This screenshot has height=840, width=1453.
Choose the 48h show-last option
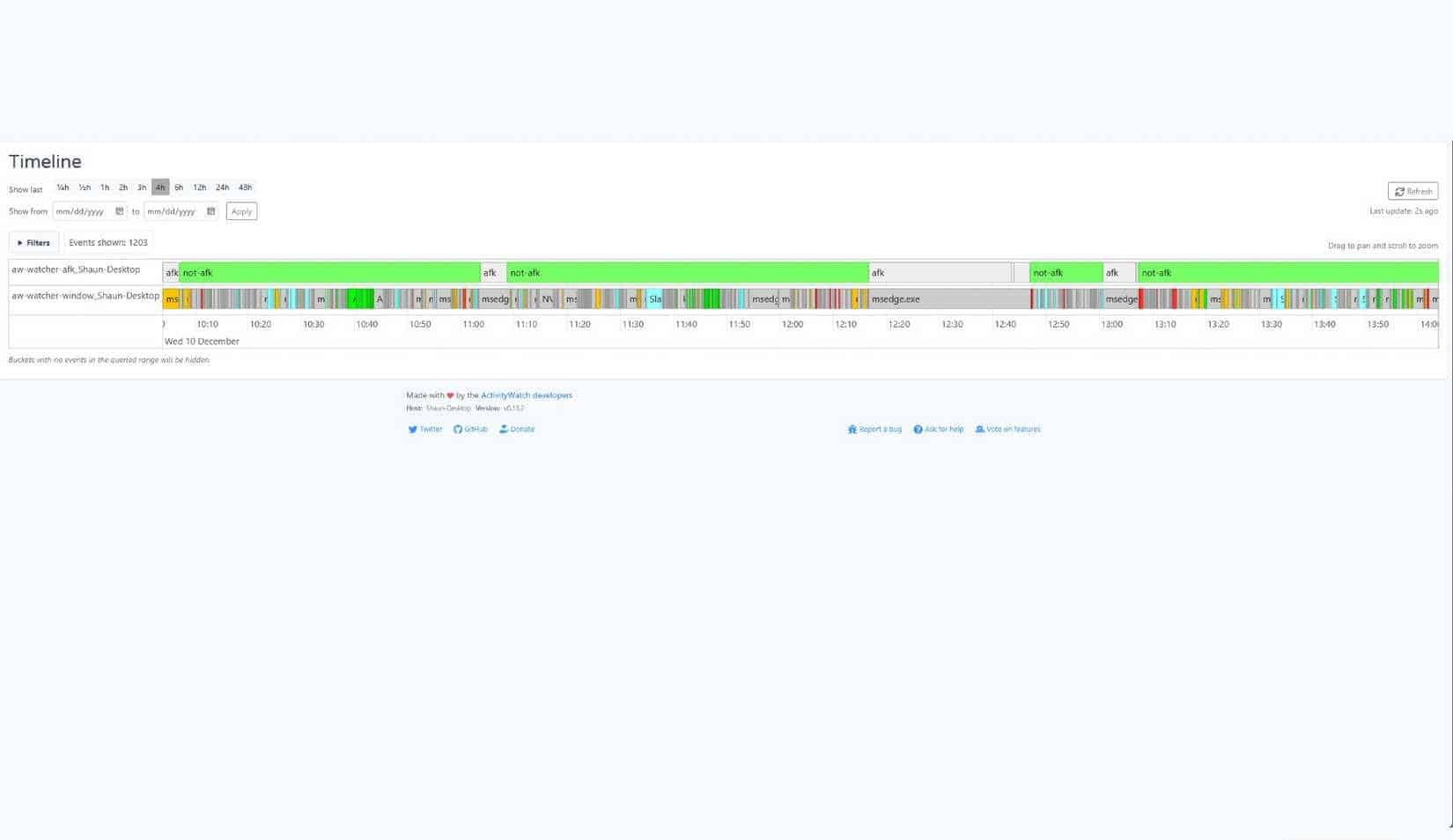click(245, 188)
